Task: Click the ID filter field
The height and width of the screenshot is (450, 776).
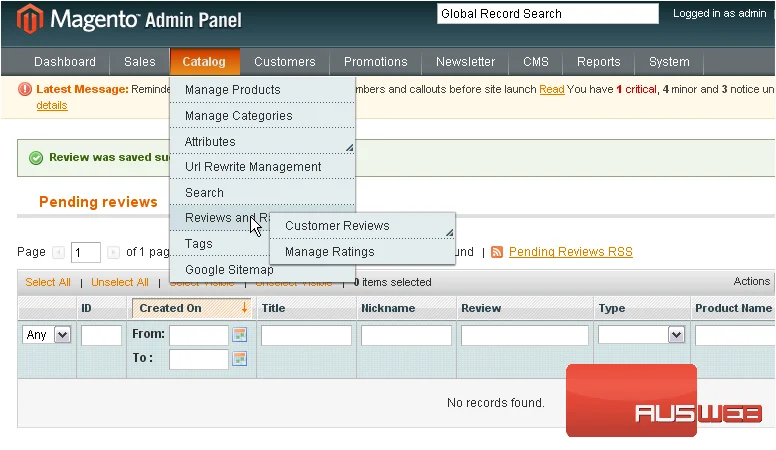Action: click(101, 335)
